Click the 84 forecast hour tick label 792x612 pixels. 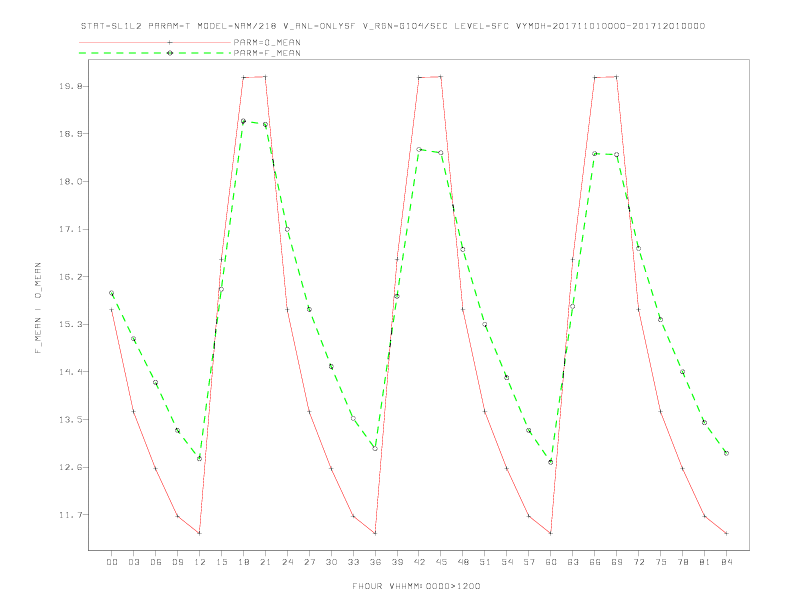(726, 562)
